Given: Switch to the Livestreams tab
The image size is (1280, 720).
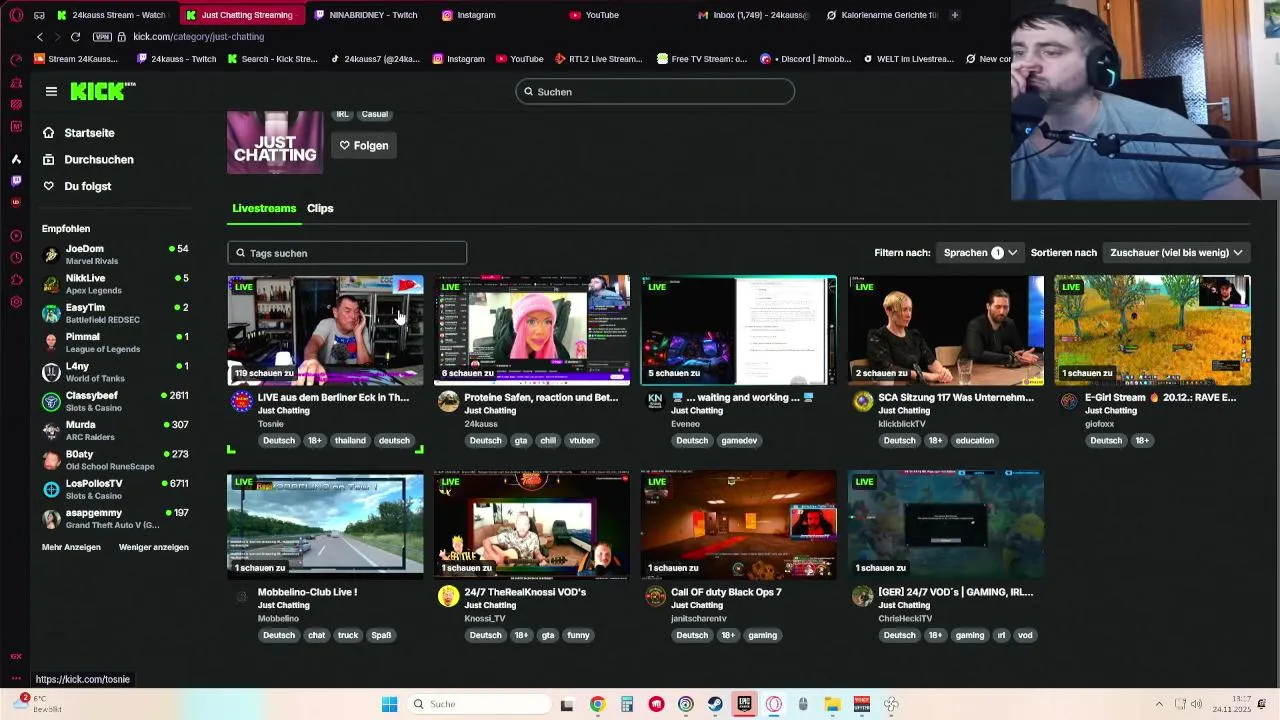Looking at the screenshot, I should point(264,208).
